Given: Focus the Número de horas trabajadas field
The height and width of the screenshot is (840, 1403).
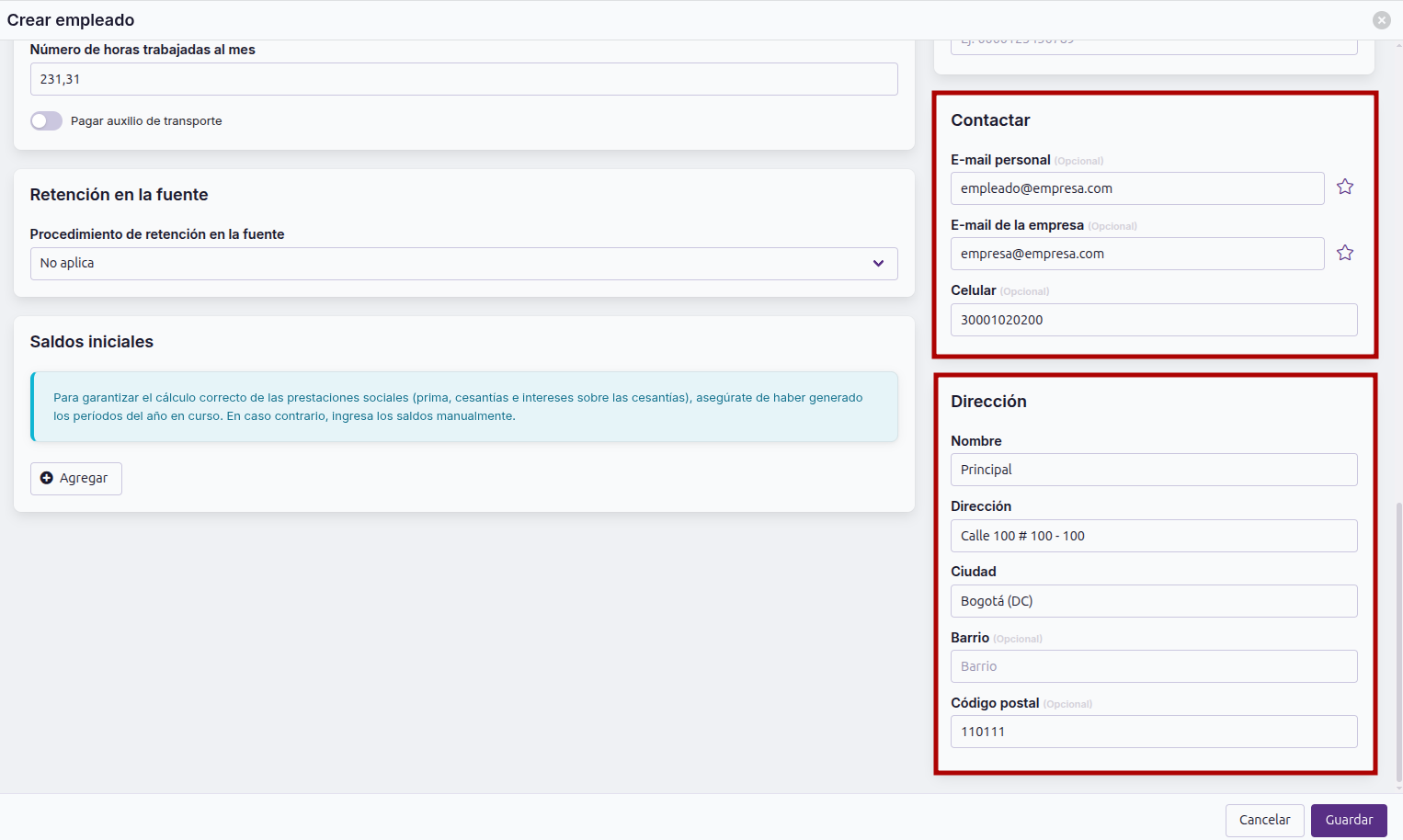Looking at the screenshot, I should pyautogui.click(x=464, y=79).
